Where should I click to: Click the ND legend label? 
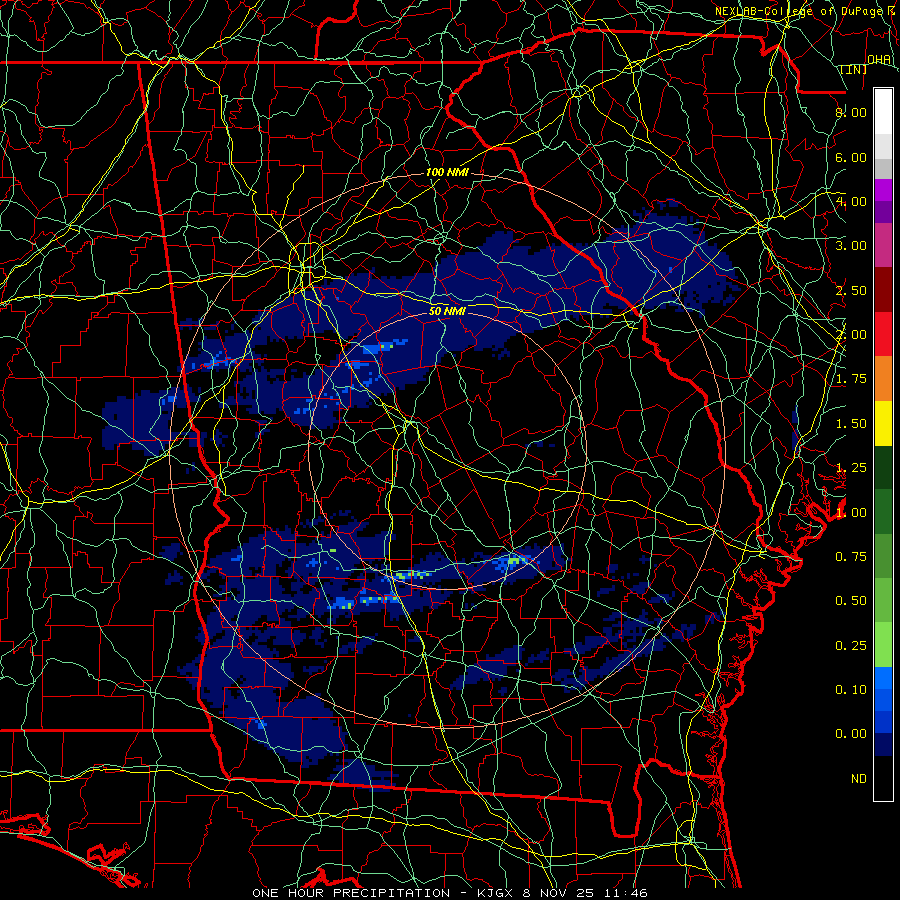coord(859,779)
